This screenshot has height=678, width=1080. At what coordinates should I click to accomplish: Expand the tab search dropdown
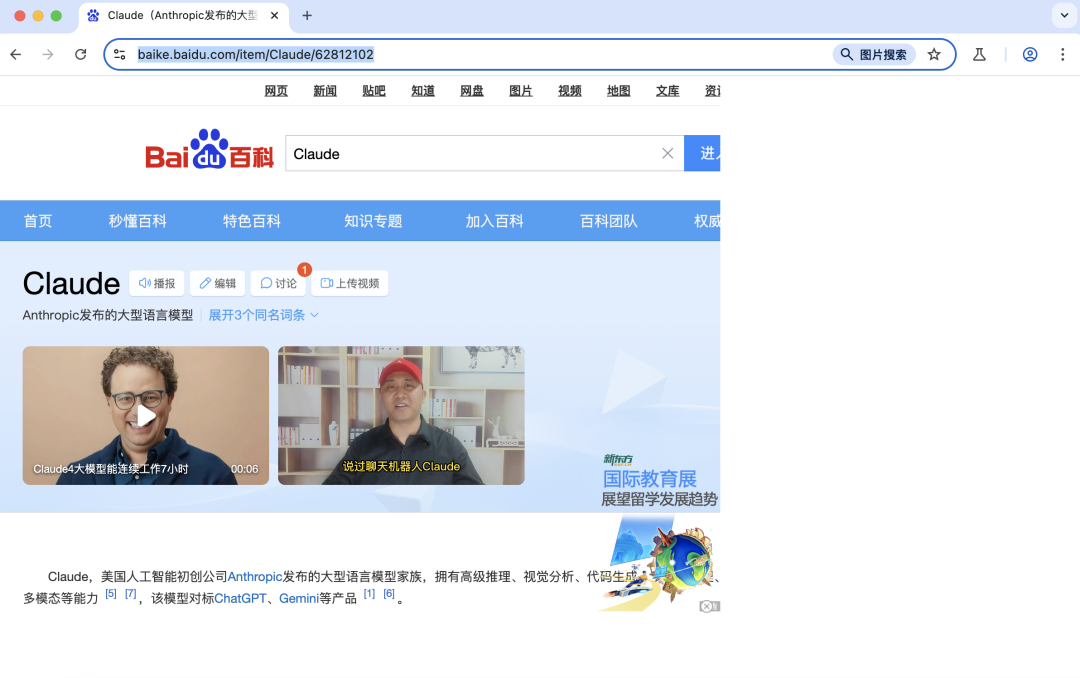1064,15
